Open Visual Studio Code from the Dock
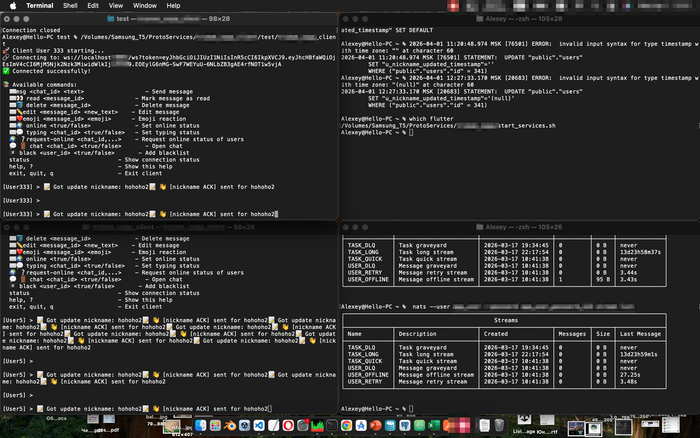 tap(259, 425)
